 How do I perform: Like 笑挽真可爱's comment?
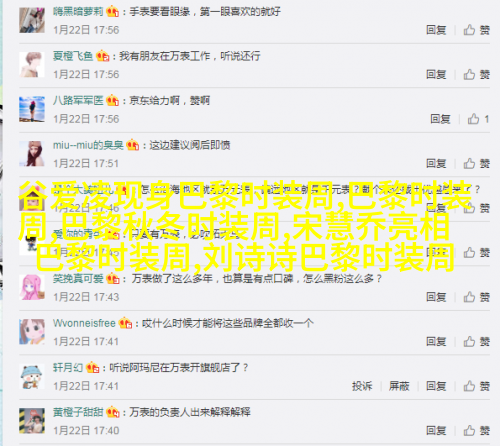[477, 297]
